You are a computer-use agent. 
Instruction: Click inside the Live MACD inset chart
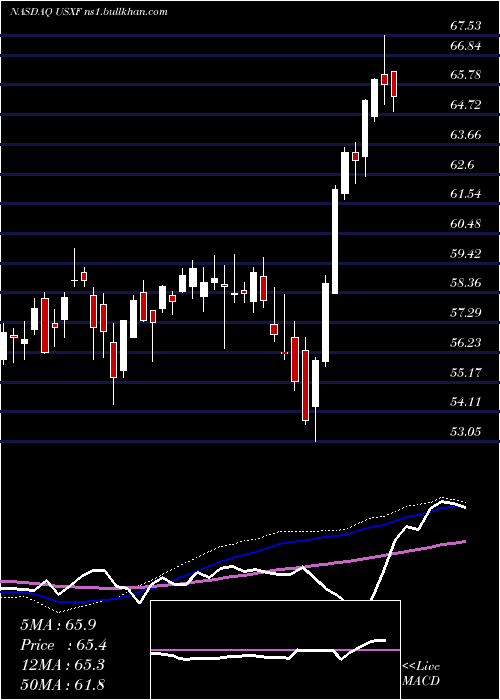[x=275, y=650]
